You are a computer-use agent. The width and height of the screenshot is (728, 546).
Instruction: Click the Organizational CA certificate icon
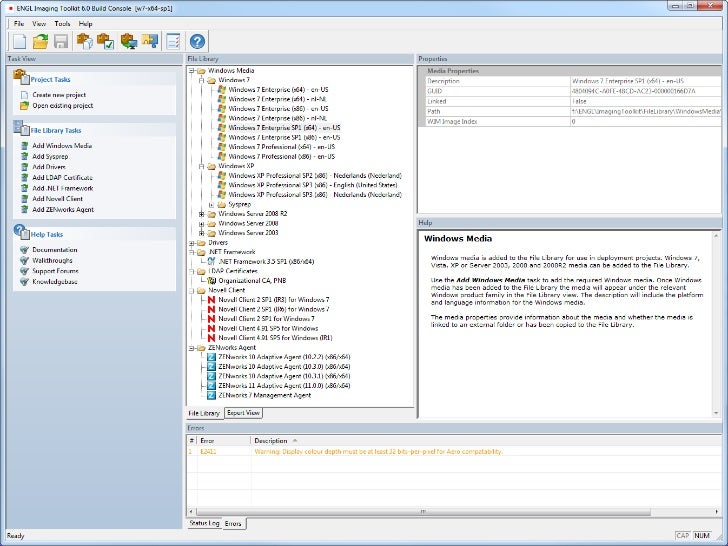pyautogui.click(x=211, y=280)
